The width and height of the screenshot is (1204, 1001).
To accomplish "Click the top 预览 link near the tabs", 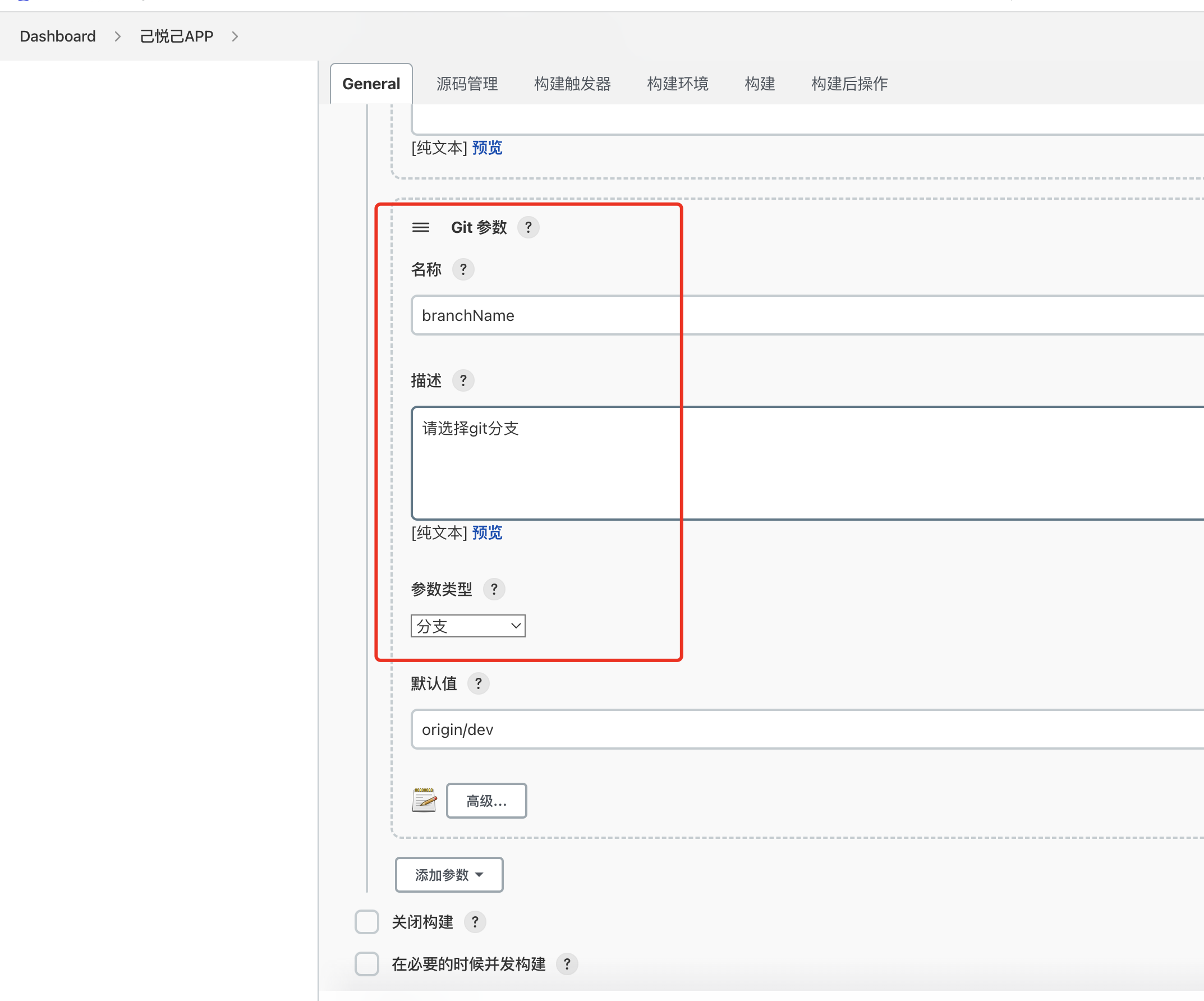I will [x=487, y=148].
